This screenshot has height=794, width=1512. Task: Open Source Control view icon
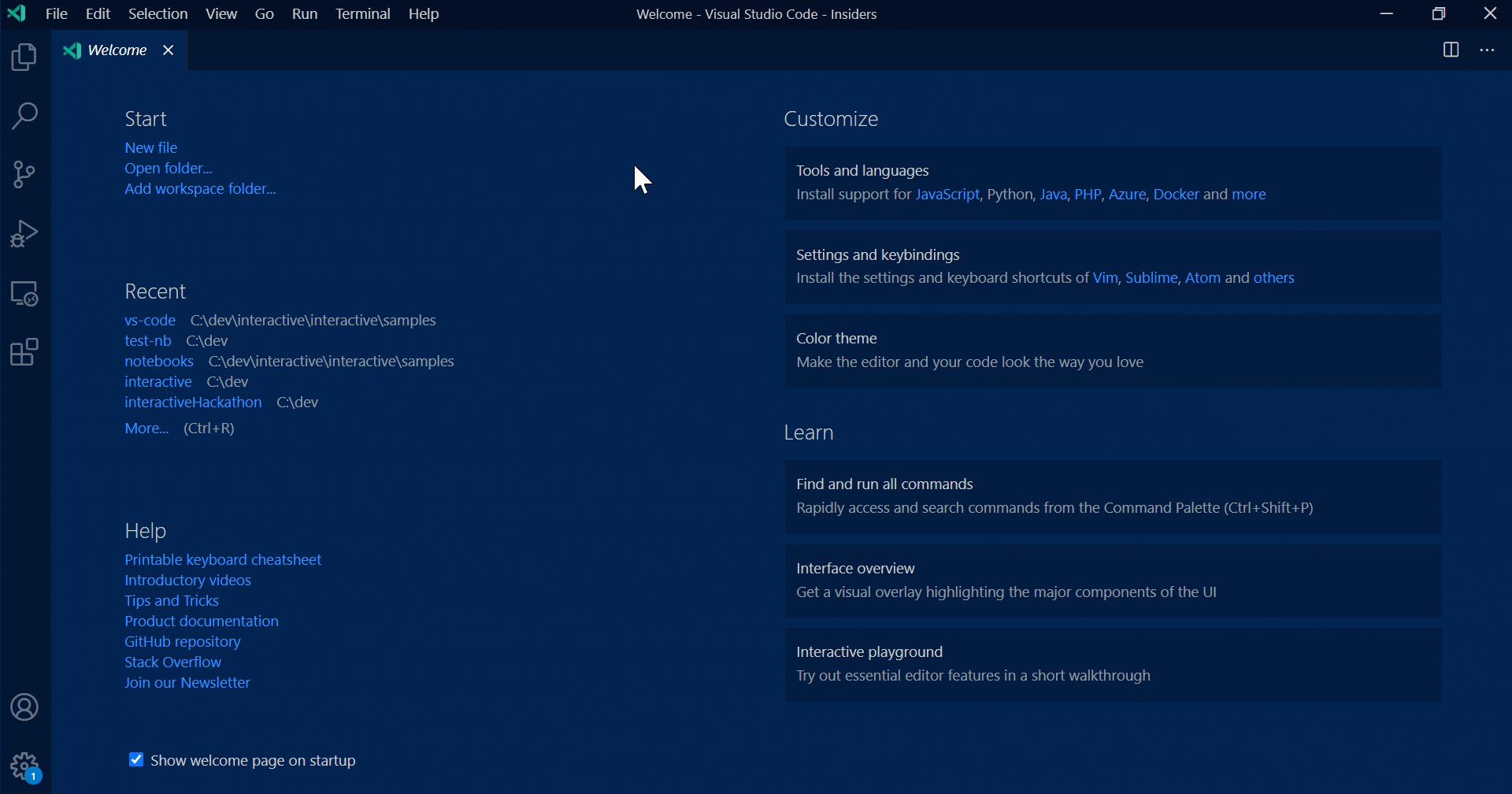(x=25, y=175)
